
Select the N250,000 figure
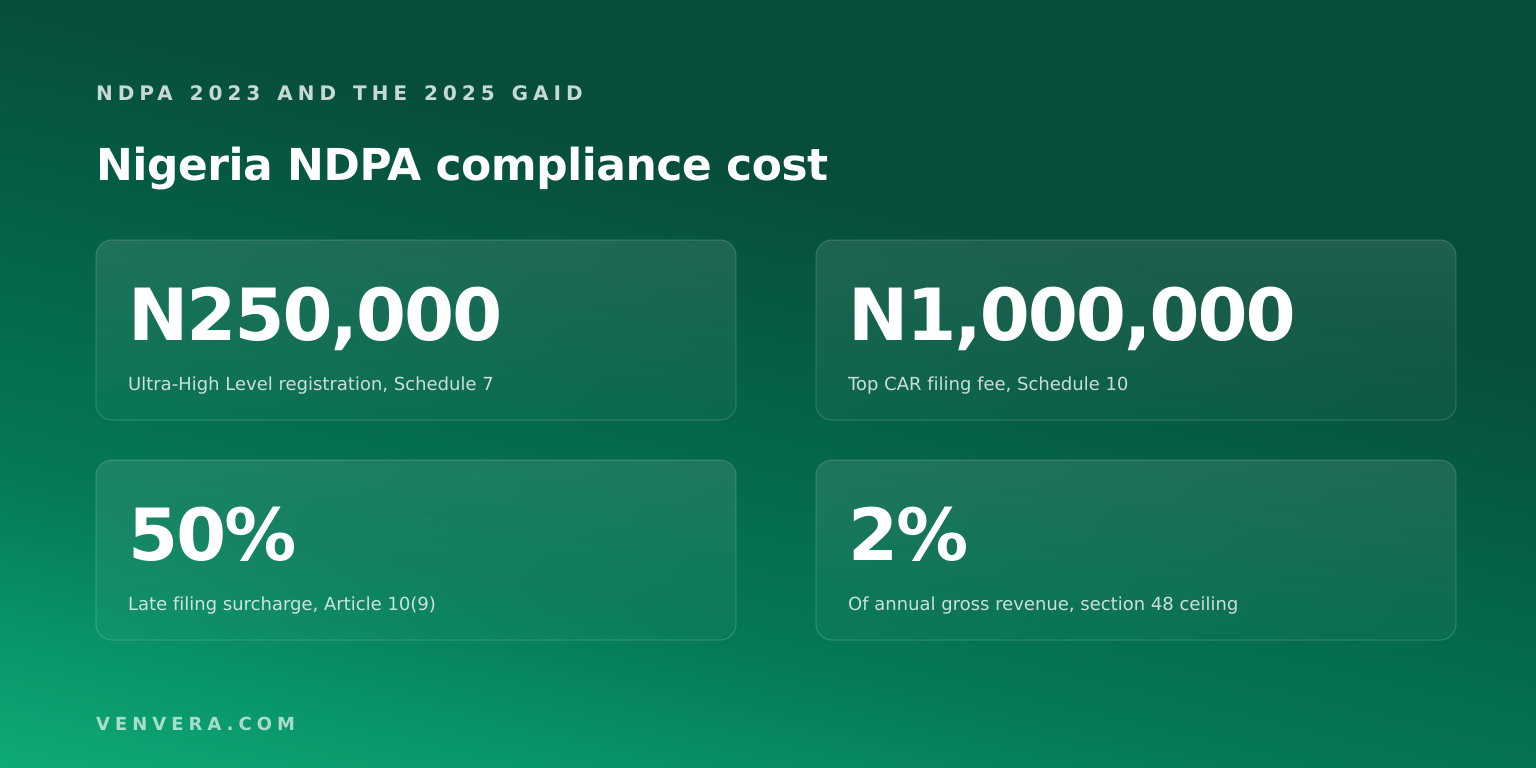[314, 317]
